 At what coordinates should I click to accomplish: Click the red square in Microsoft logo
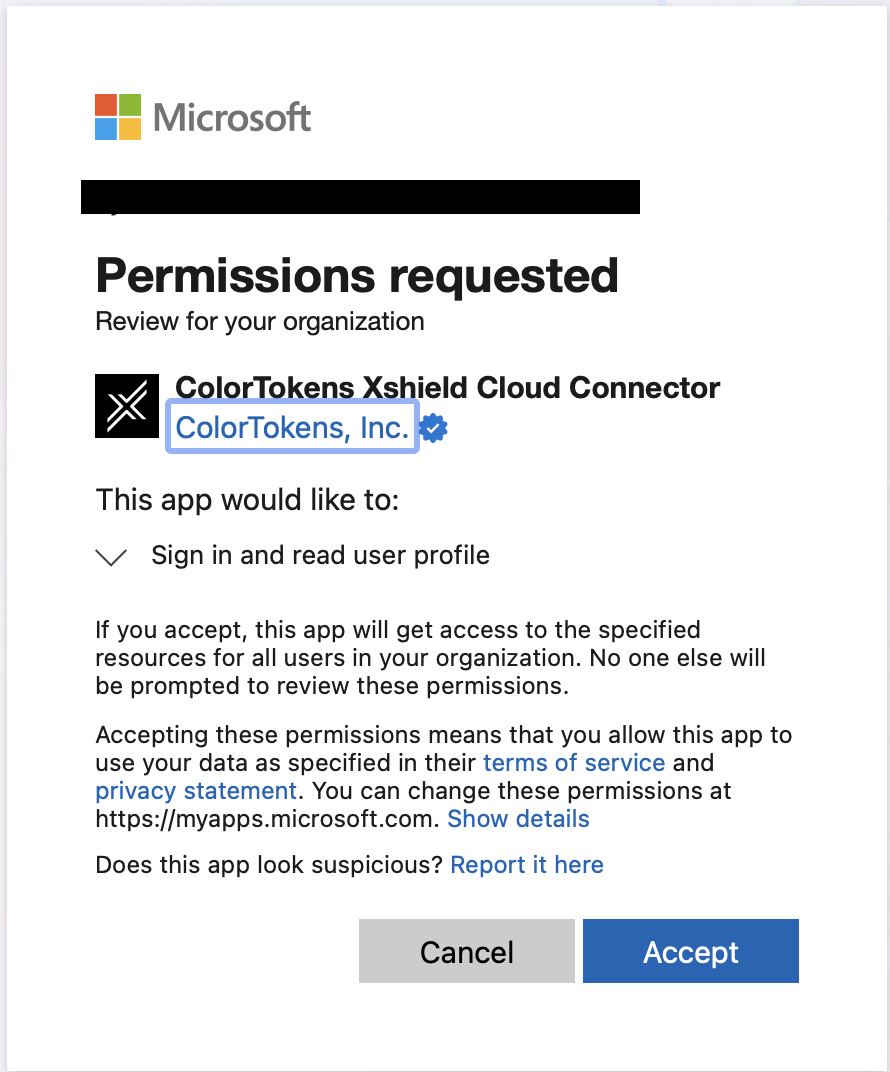click(104, 103)
